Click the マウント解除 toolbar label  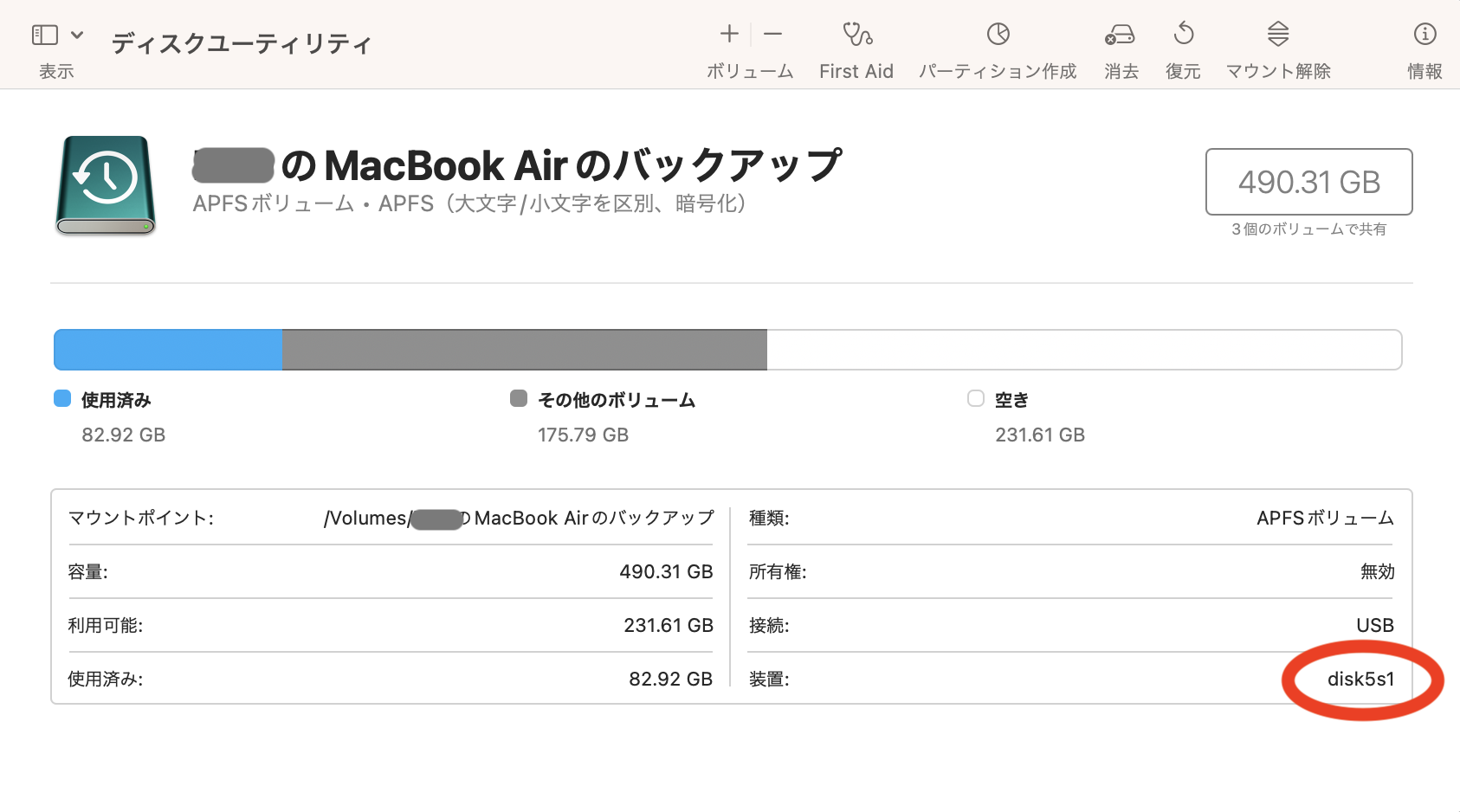click(x=1278, y=71)
